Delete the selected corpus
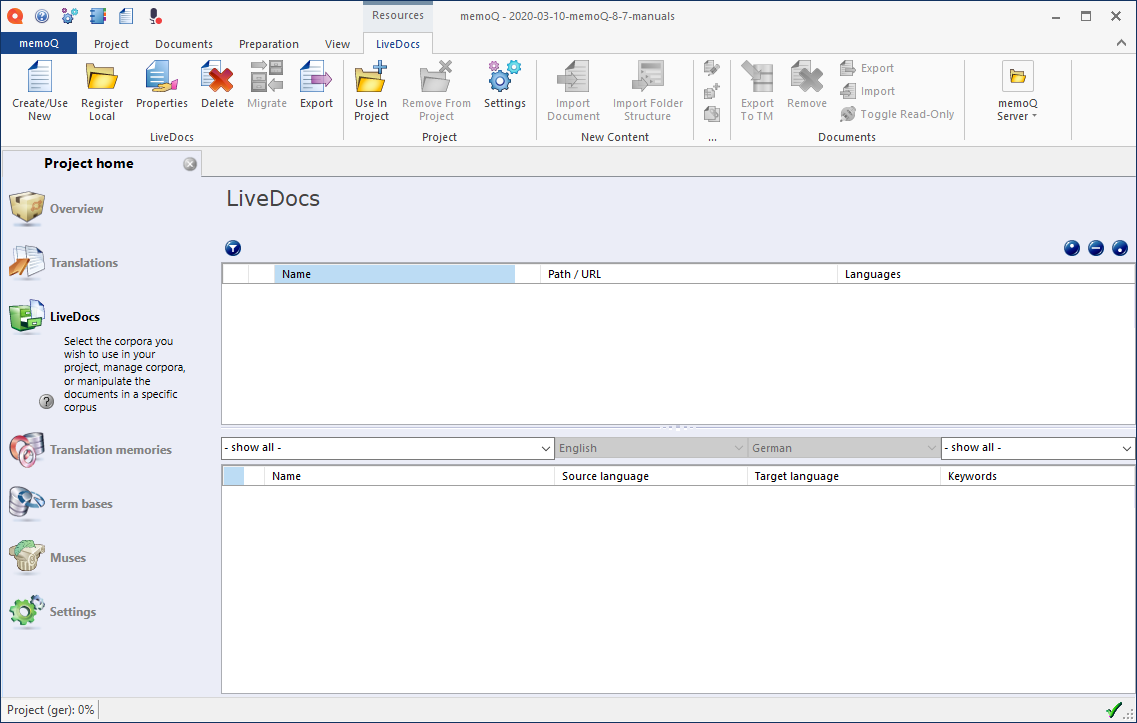This screenshot has height=723, width=1137. click(x=218, y=86)
